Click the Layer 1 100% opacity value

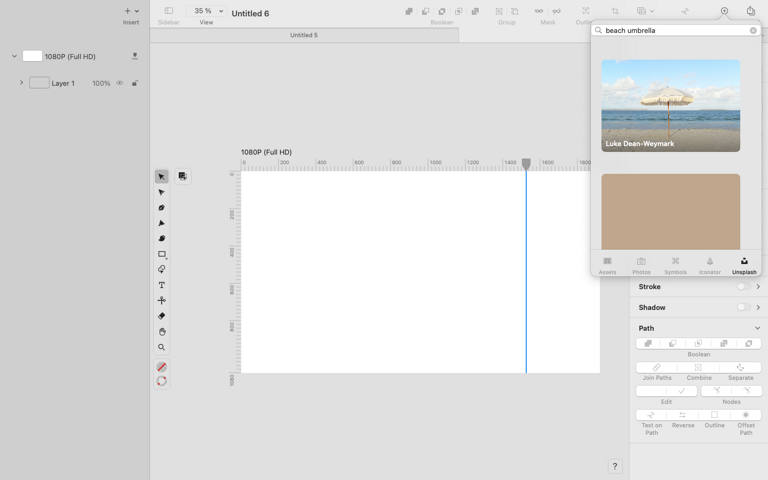coord(101,83)
